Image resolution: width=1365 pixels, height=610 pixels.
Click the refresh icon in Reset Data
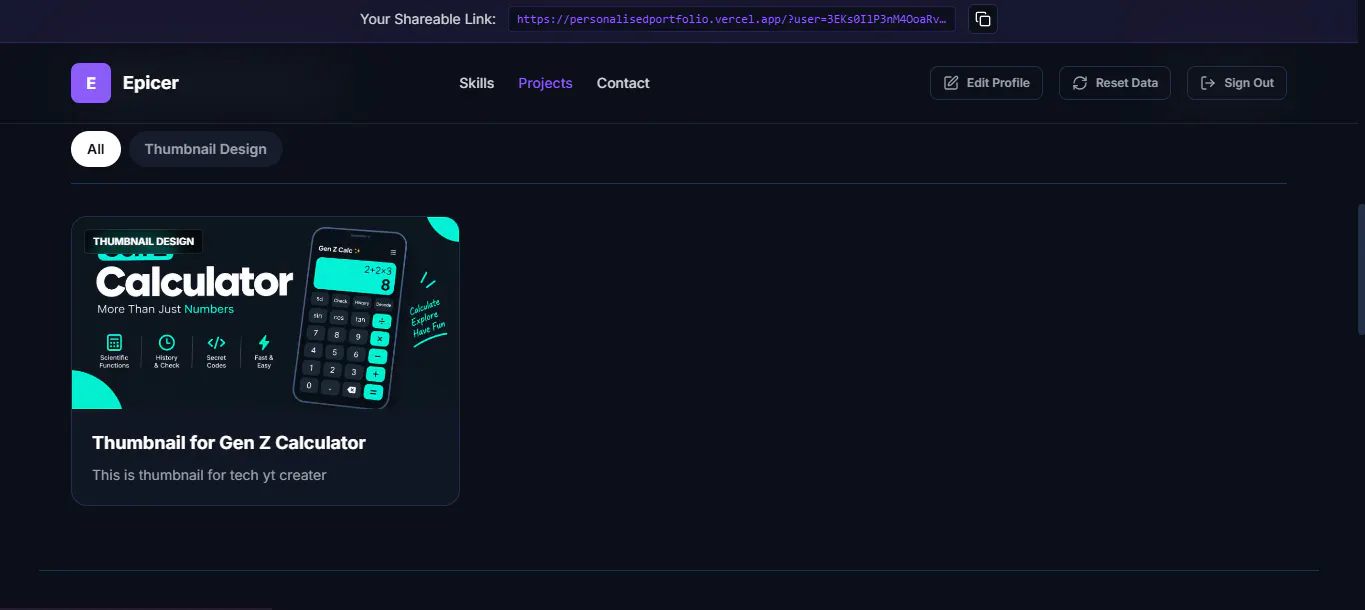1080,83
